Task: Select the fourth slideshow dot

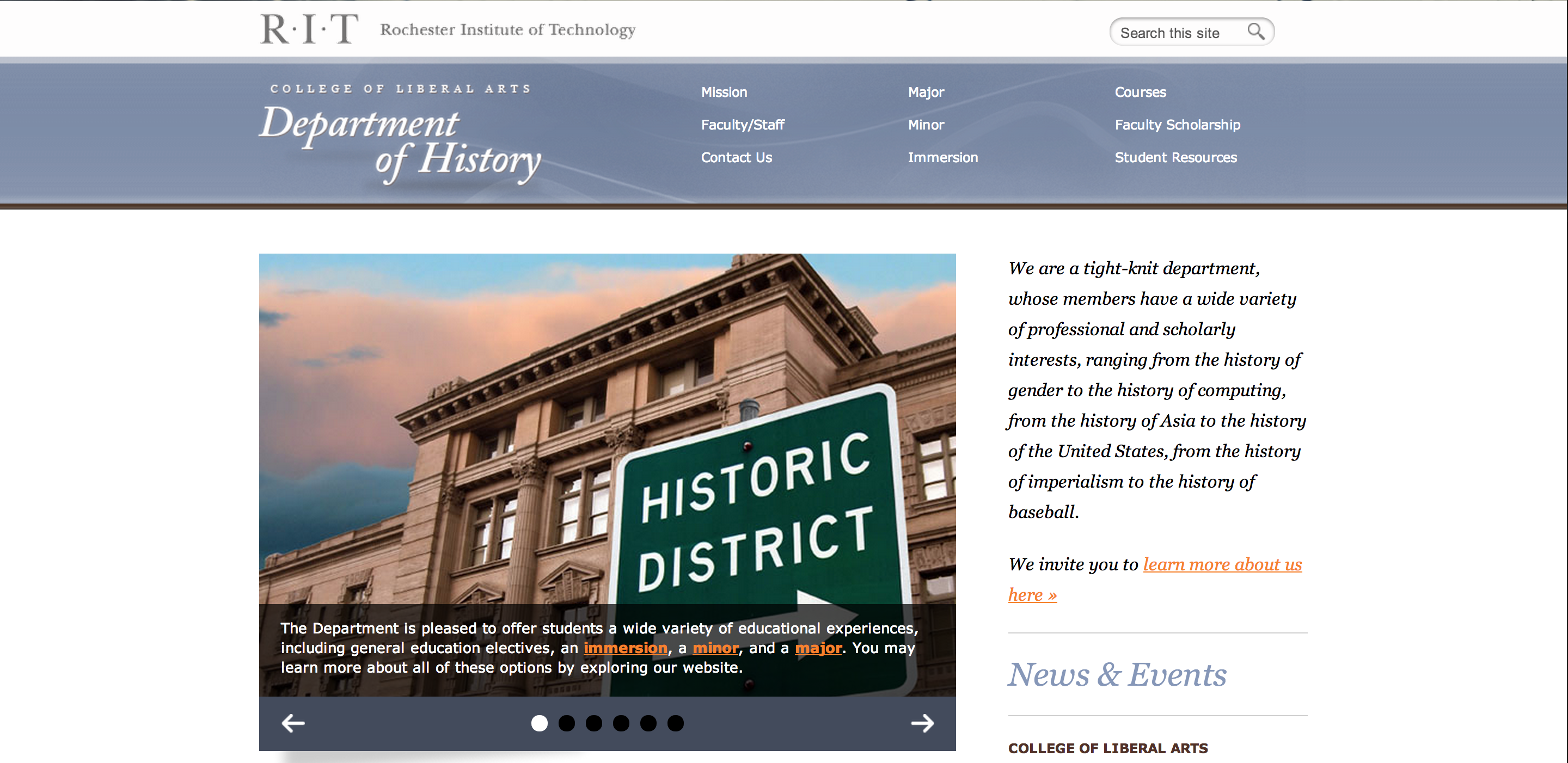Action: tap(621, 723)
